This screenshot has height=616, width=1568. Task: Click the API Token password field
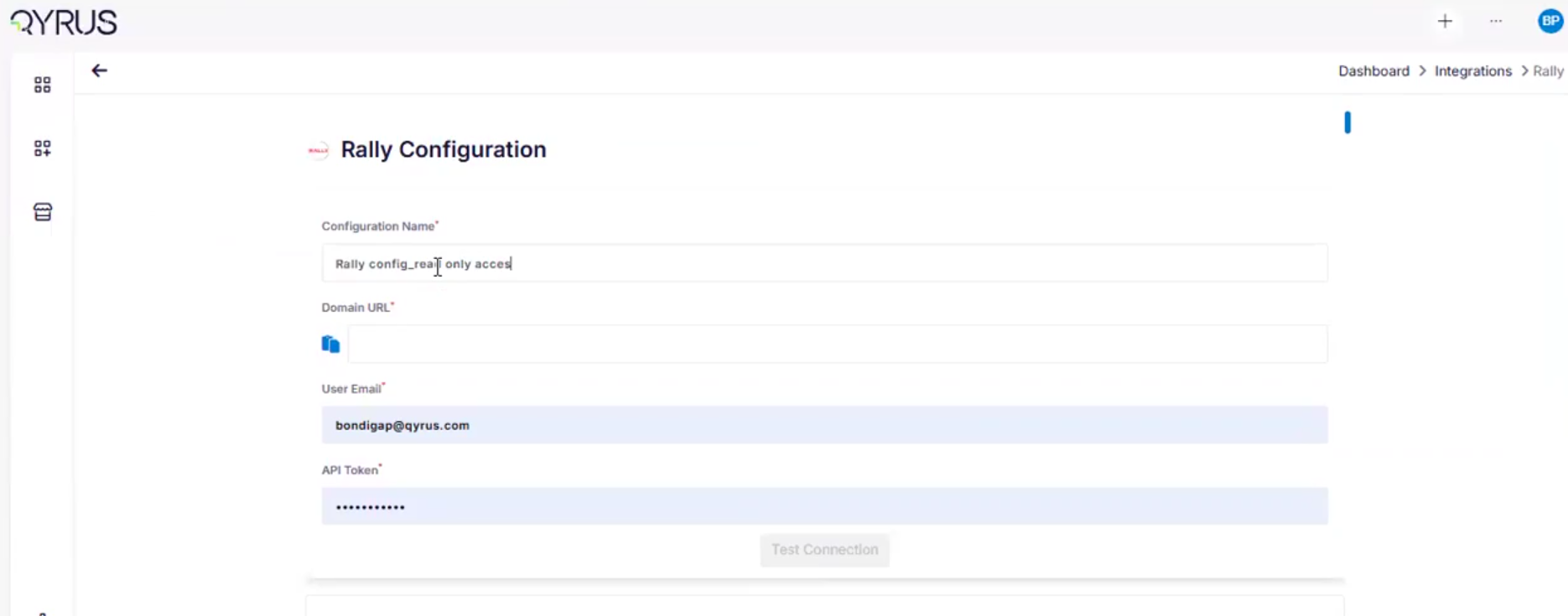[824, 507]
